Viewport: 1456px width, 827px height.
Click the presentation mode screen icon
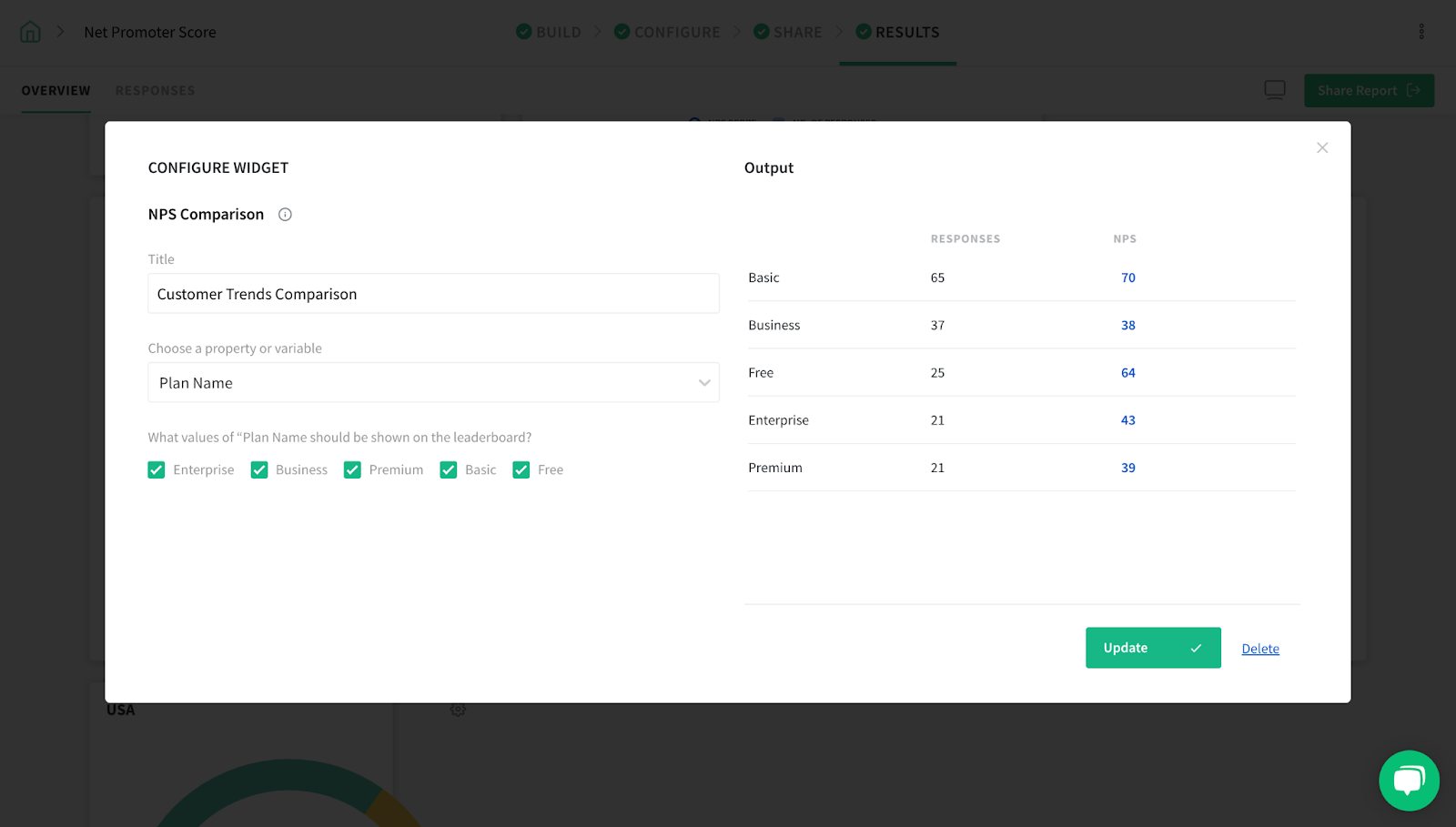(x=1275, y=90)
